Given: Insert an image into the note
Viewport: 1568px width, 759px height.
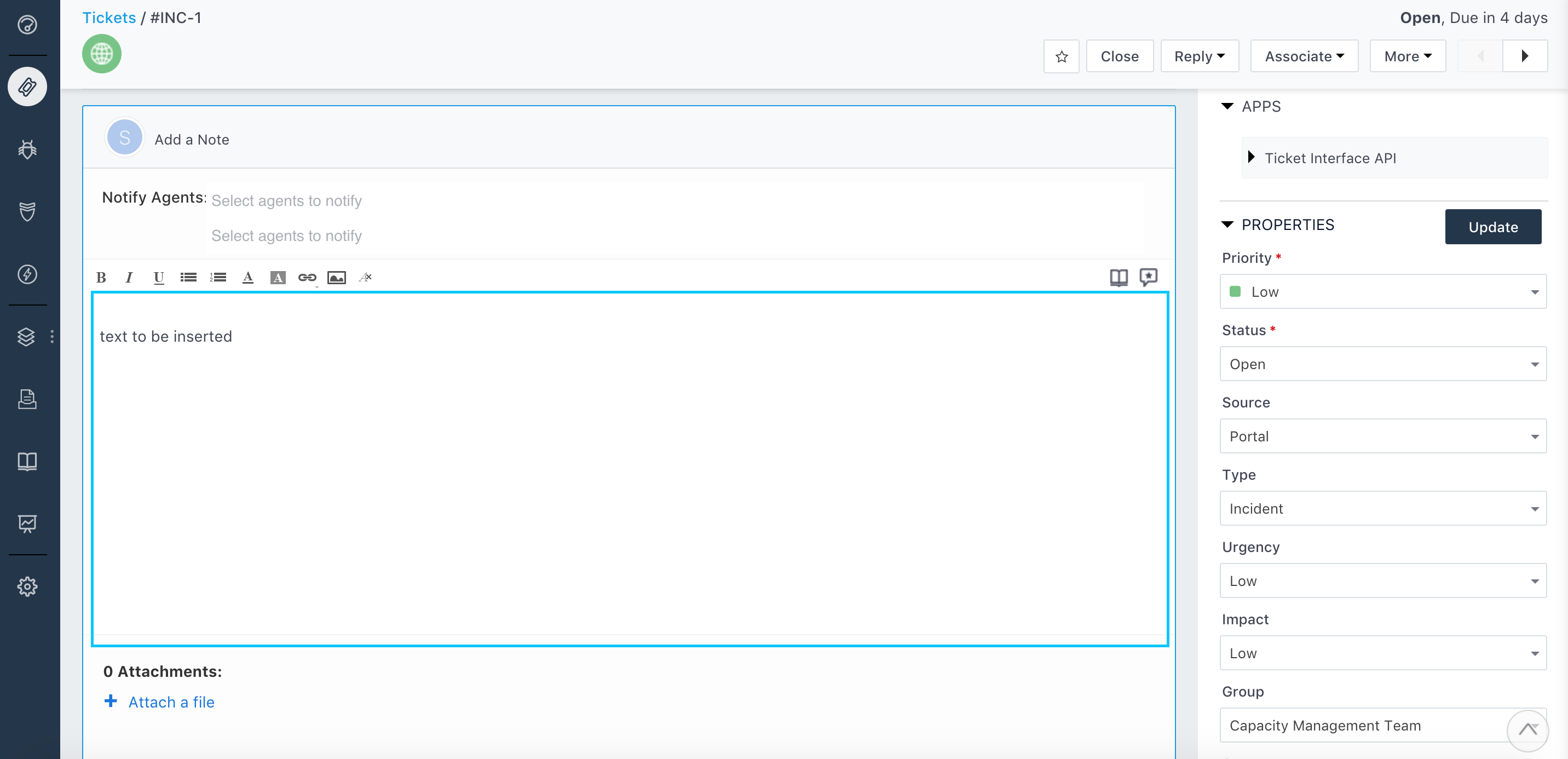Looking at the screenshot, I should [337, 278].
